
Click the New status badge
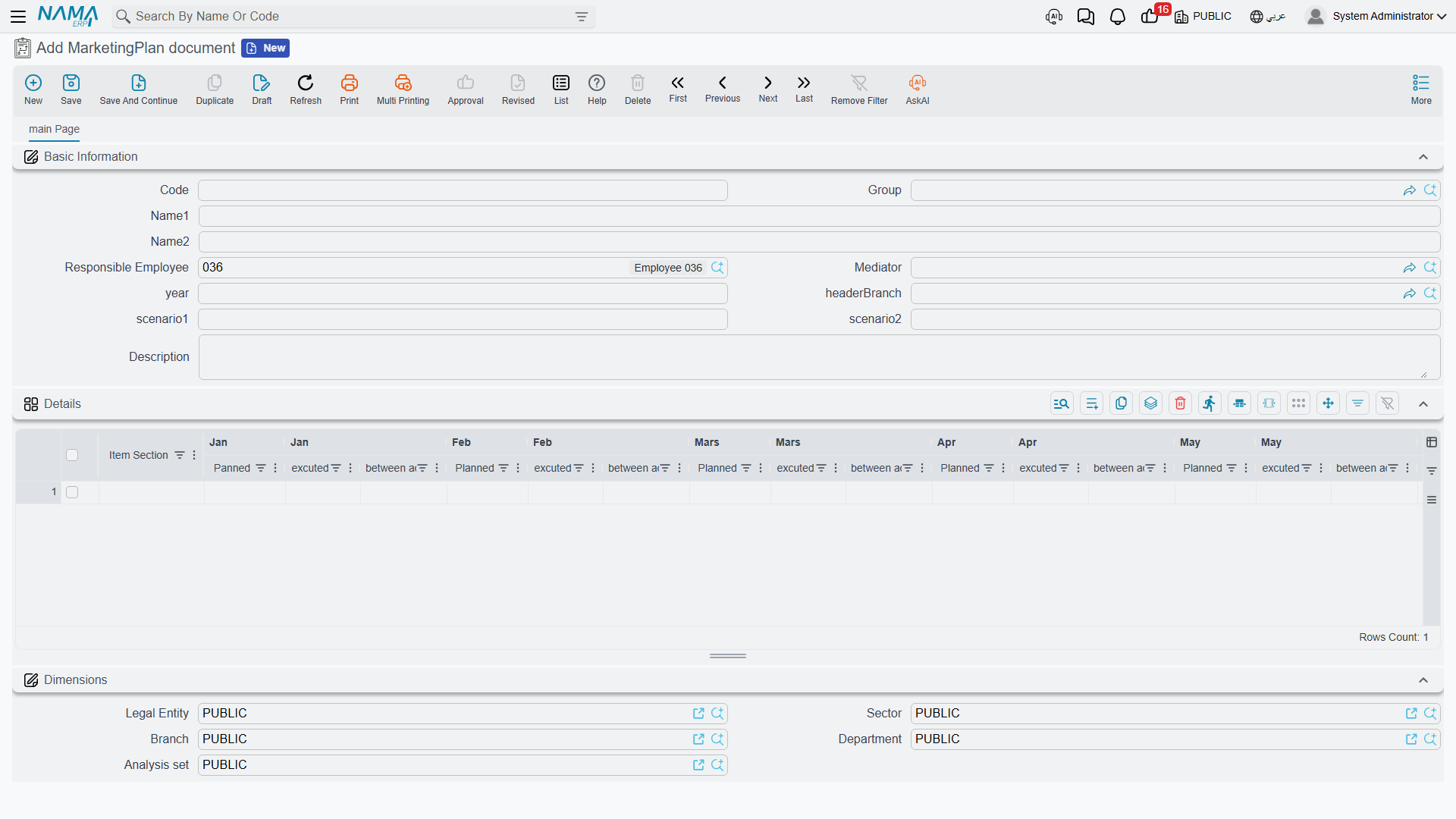point(265,48)
